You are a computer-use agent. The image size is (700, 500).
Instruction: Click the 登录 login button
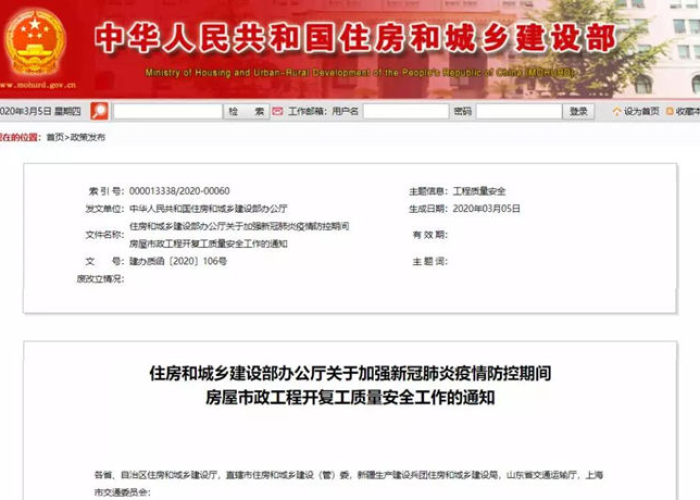[578, 111]
